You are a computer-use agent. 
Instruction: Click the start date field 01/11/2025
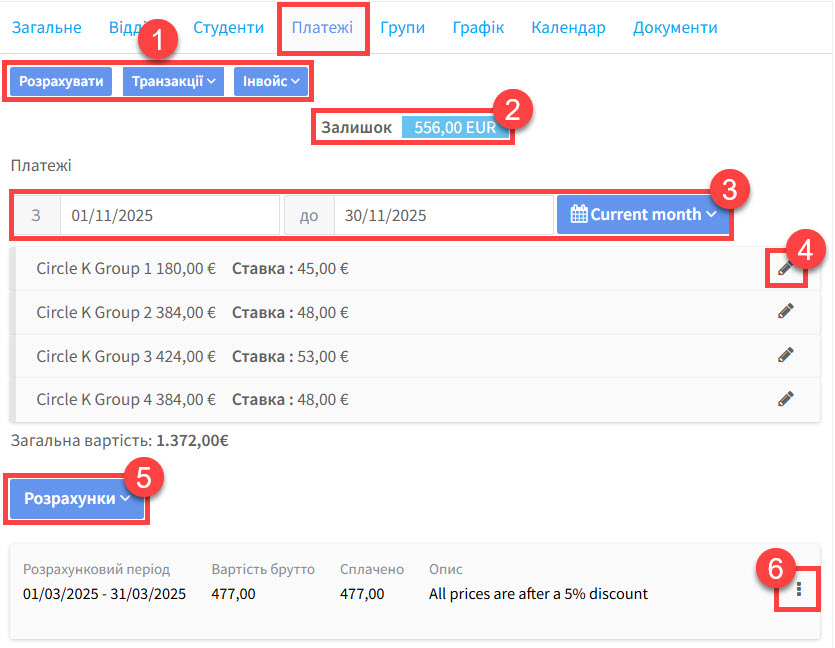point(168,215)
